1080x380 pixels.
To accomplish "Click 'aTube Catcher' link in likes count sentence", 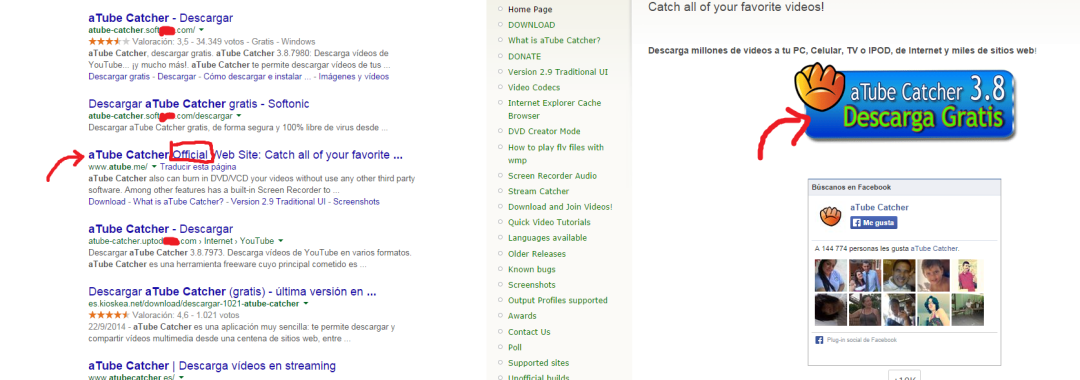I will pos(934,248).
